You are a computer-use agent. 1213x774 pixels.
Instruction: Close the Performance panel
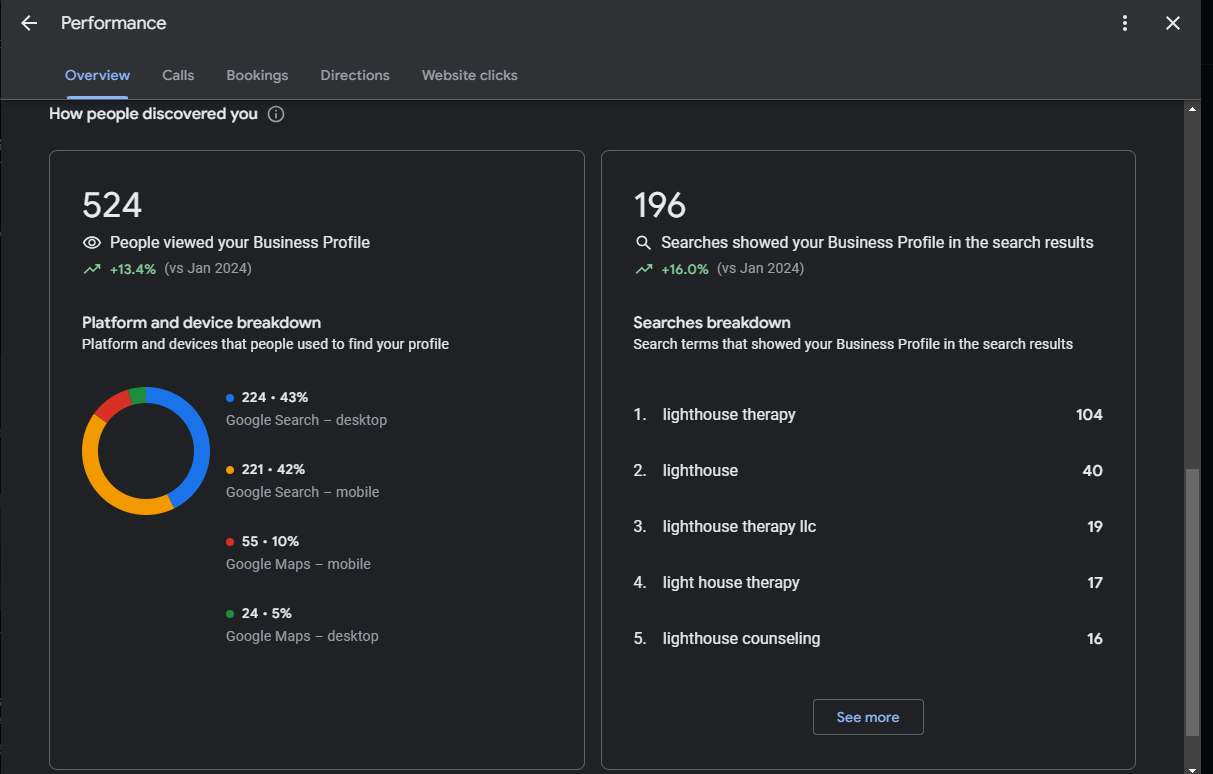(1173, 23)
